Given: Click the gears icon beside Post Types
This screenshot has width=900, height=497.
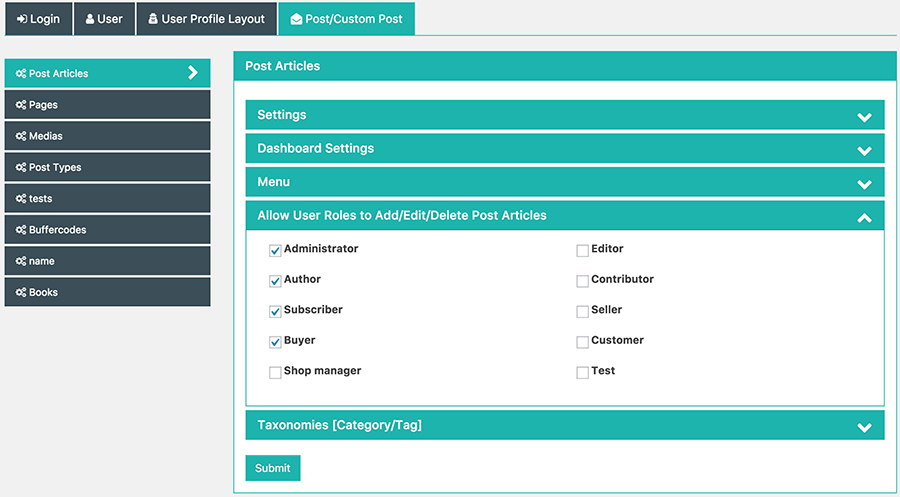Looking at the screenshot, I should [21, 167].
